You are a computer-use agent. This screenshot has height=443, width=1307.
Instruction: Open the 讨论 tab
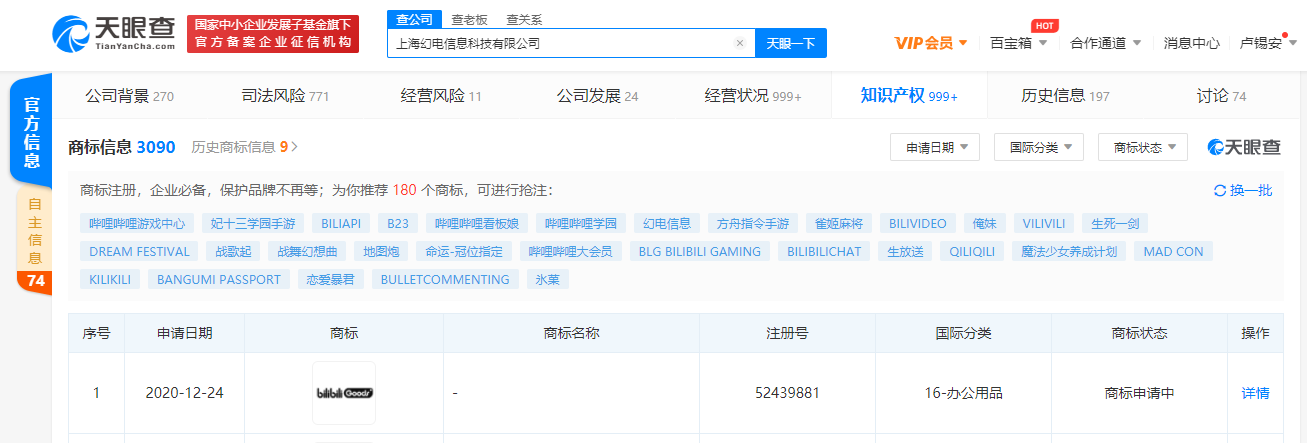point(1221,96)
